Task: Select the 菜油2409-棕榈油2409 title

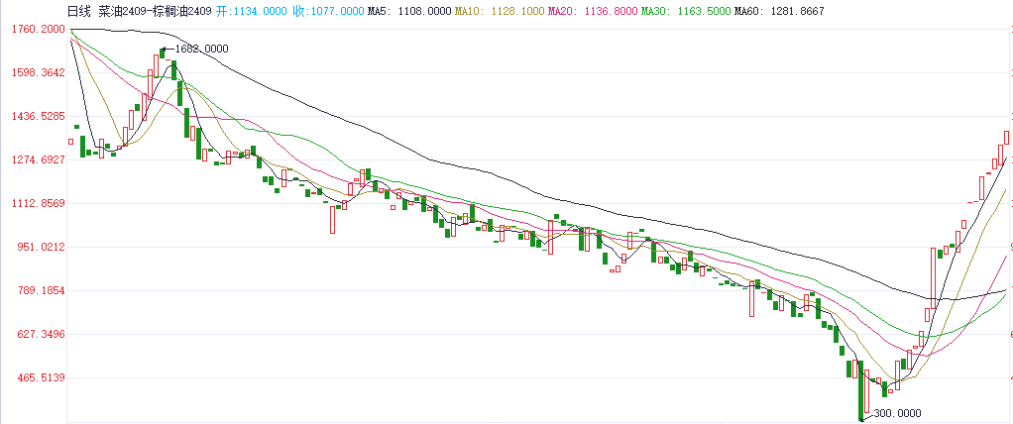Action: 154,11
